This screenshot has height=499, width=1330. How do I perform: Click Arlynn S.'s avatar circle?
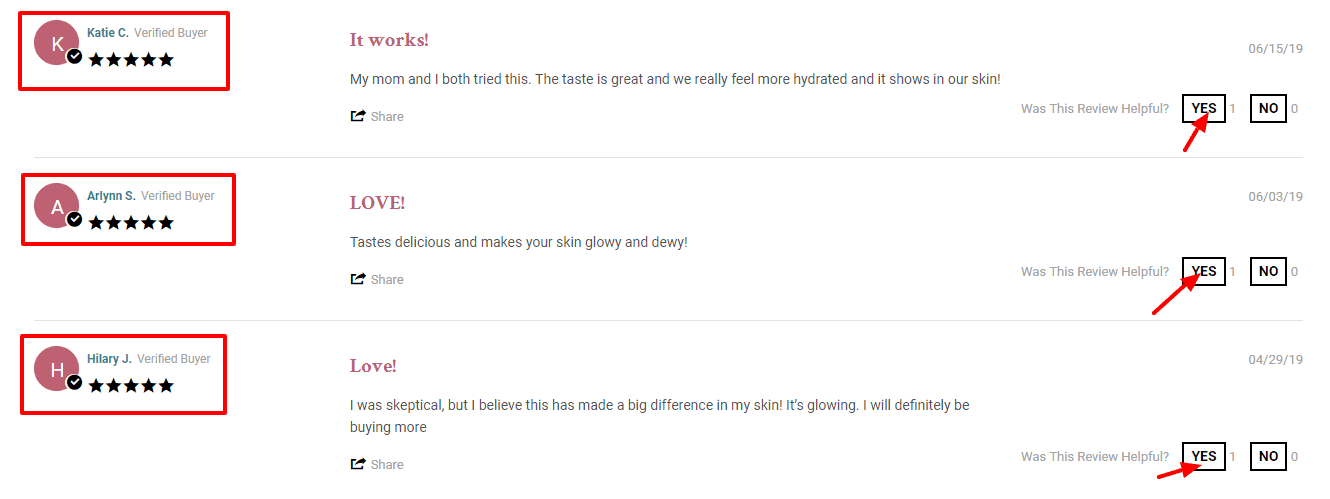(x=57, y=206)
